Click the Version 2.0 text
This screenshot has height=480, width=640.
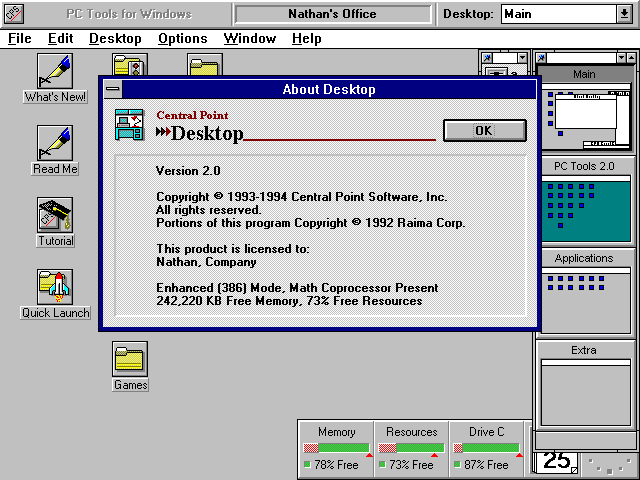[x=188, y=171]
